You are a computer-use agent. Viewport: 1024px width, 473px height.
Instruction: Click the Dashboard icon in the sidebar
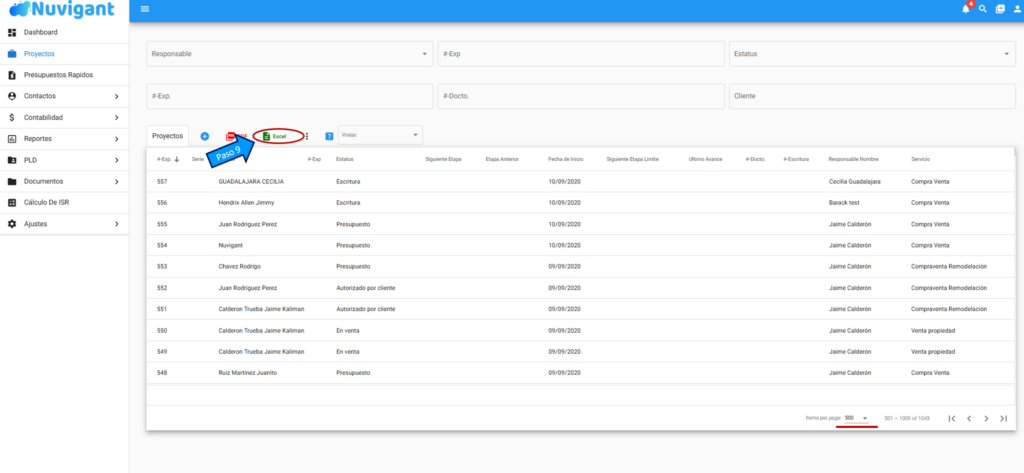pos(12,33)
